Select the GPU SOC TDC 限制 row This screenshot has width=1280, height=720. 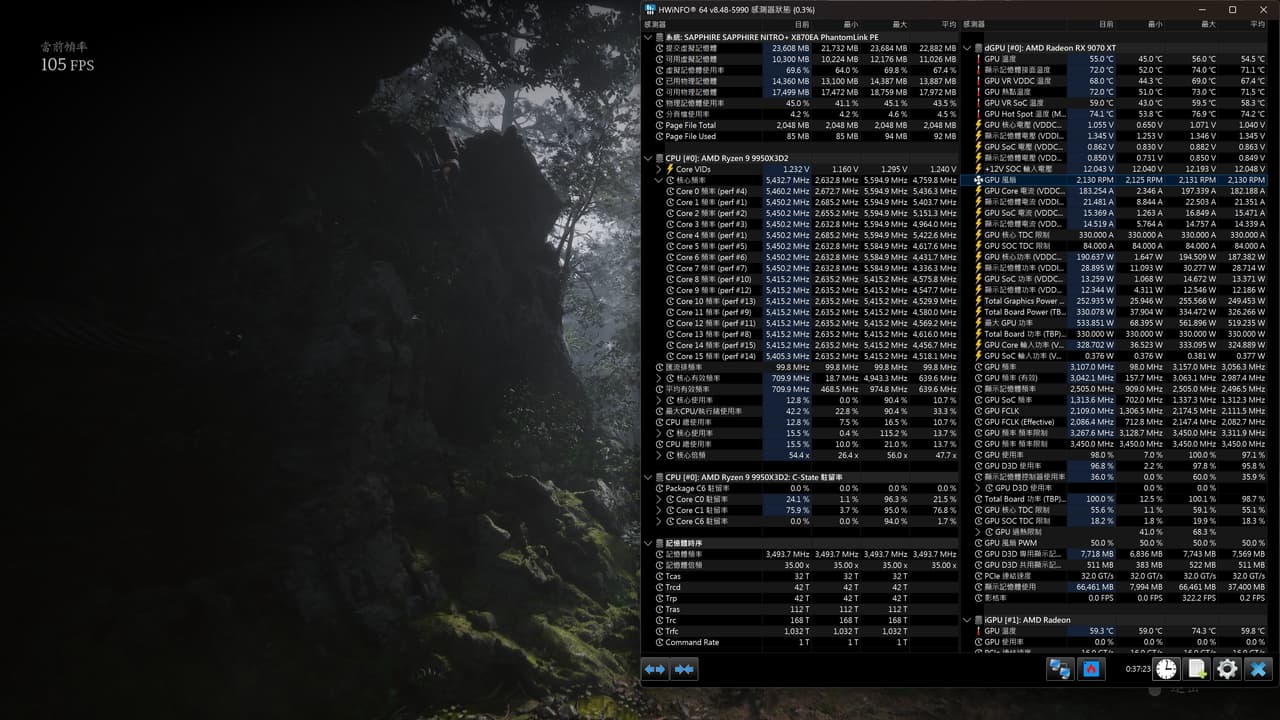1114,246
